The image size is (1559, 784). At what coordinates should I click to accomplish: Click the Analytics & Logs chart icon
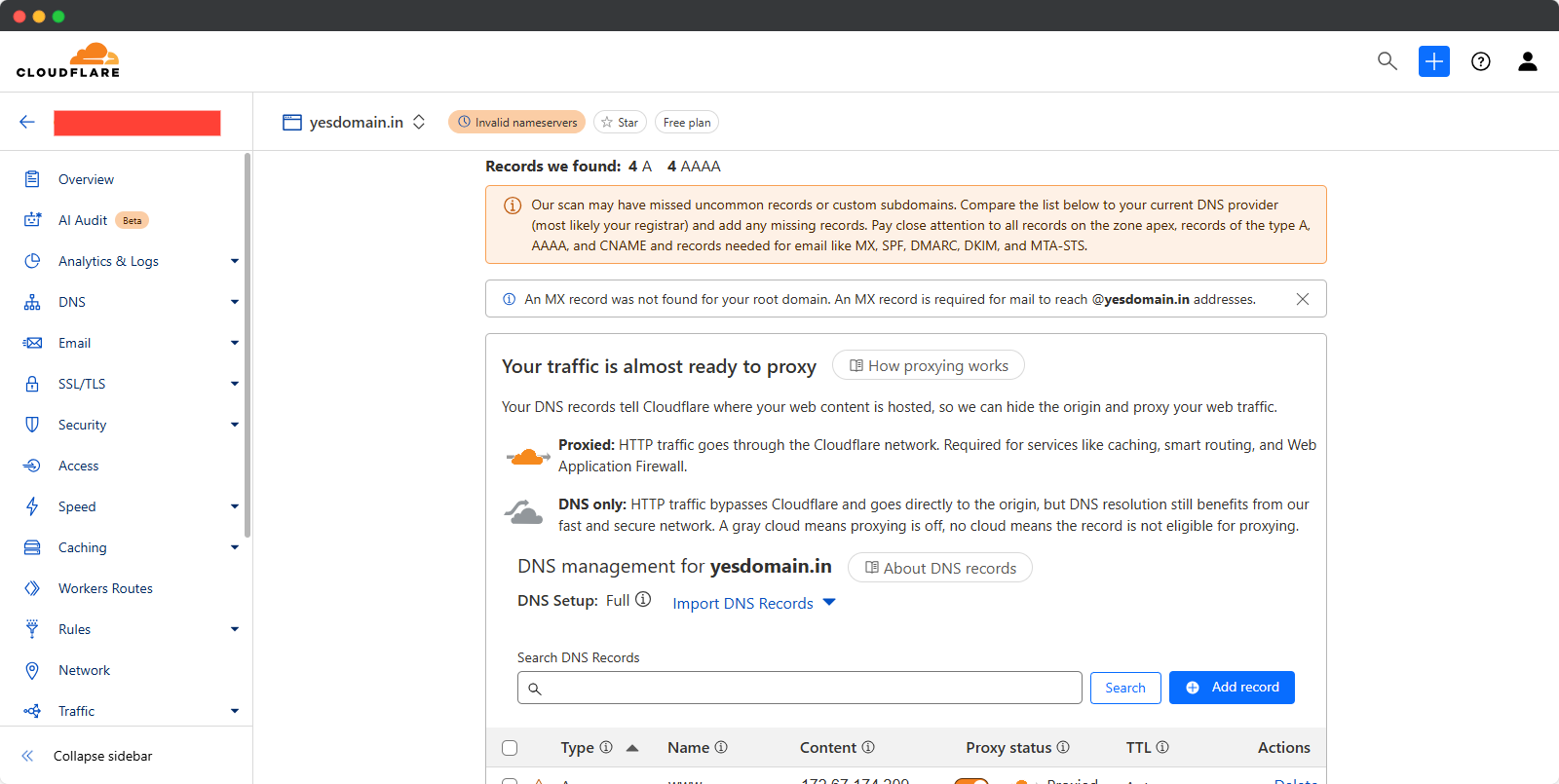(32, 261)
